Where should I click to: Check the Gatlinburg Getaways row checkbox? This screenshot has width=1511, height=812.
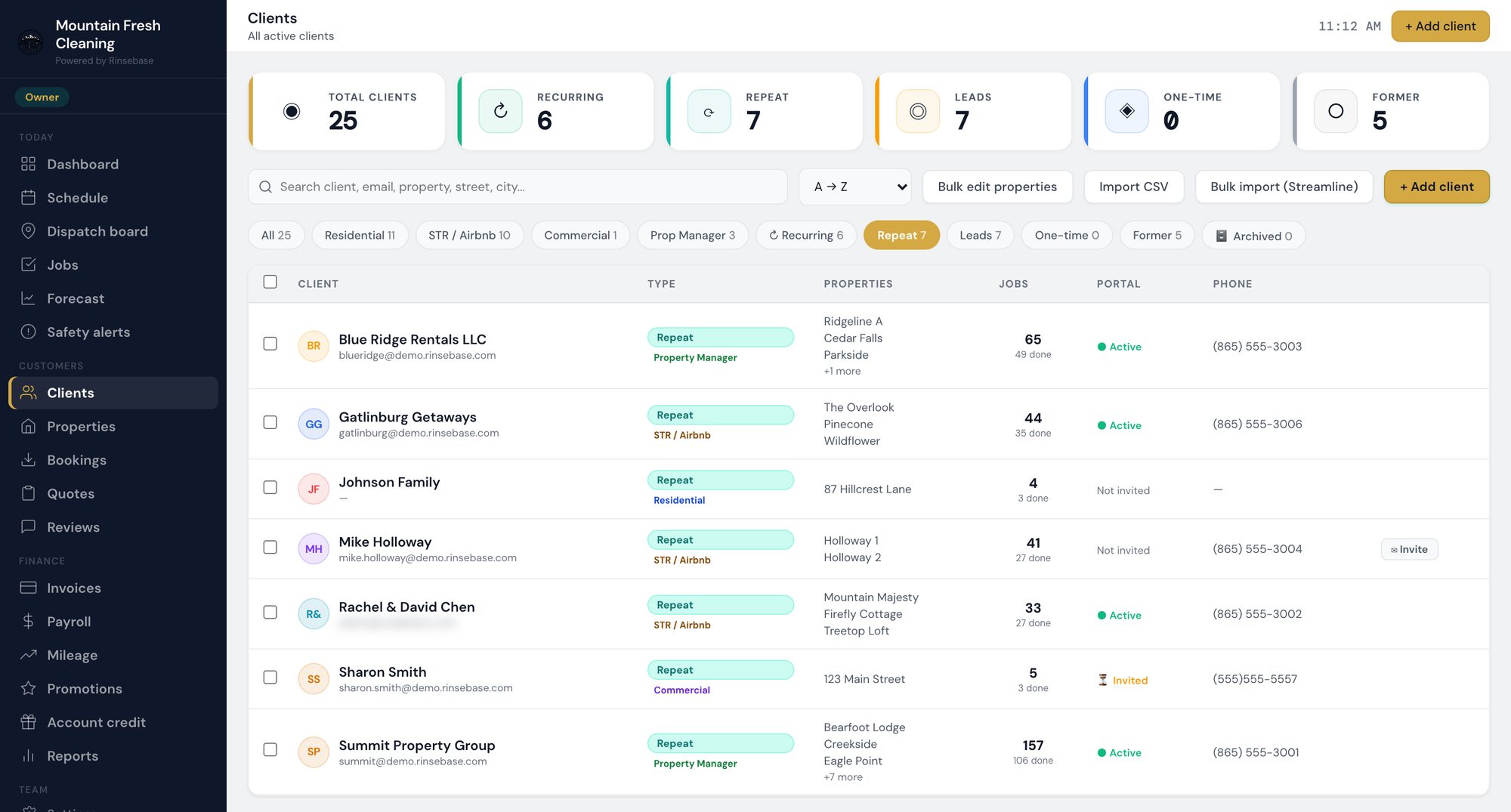tap(270, 422)
